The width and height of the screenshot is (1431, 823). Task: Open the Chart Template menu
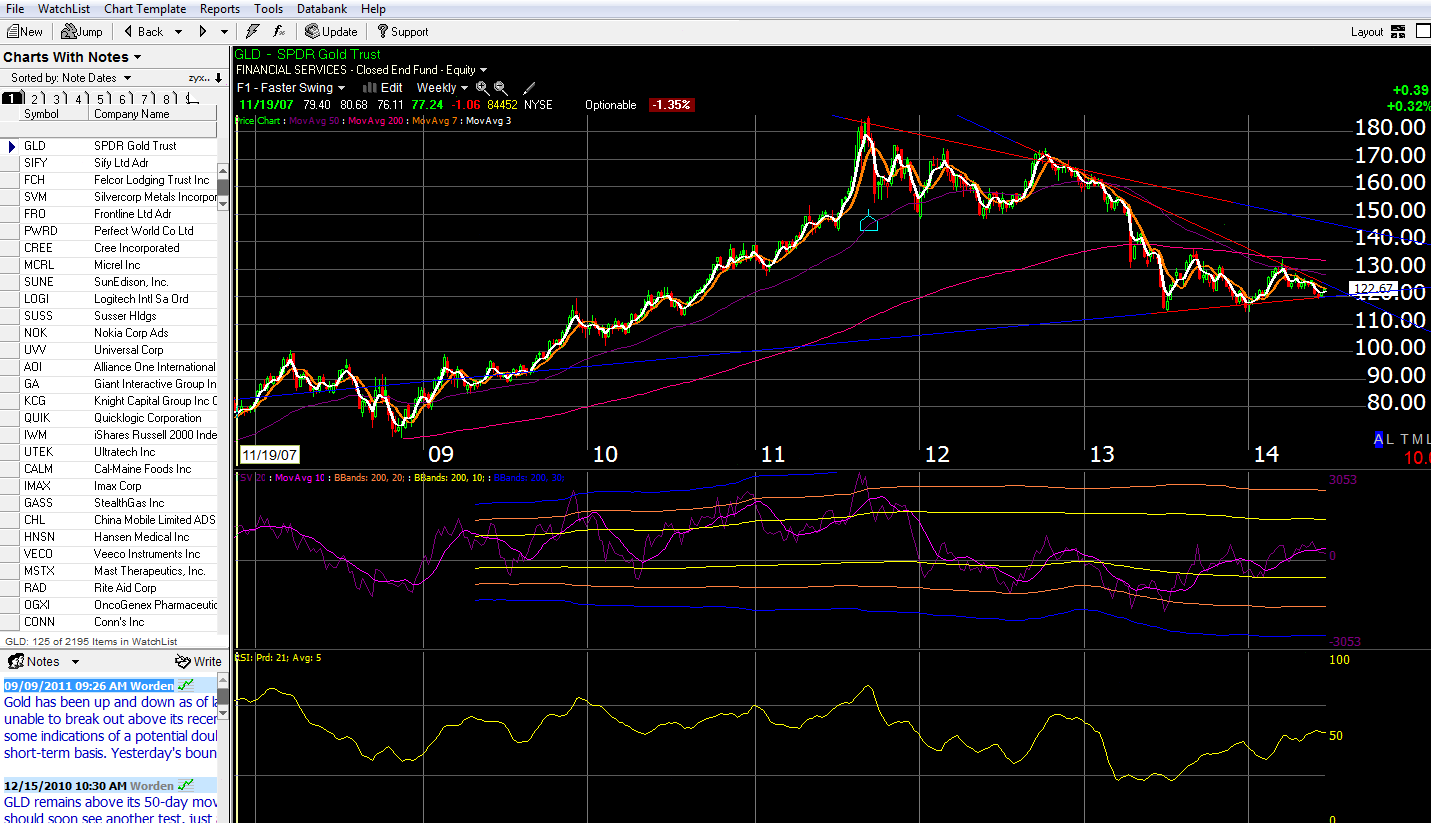145,9
